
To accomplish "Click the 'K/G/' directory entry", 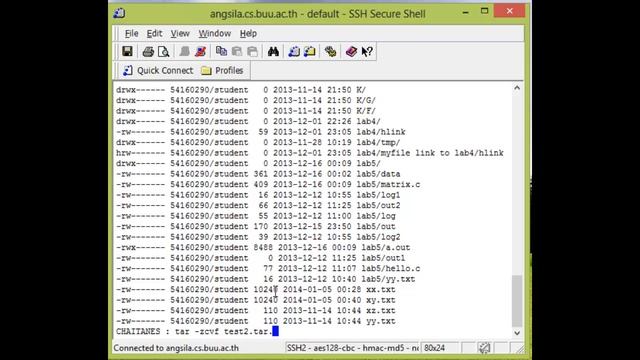I will pos(366,100).
